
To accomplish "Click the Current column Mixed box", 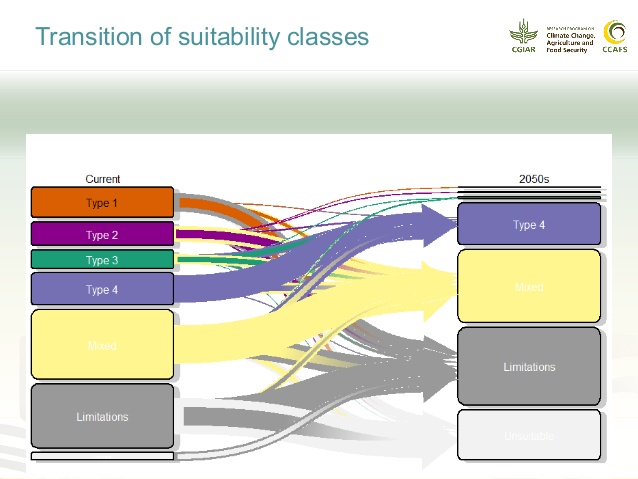I will coord(103,344).
